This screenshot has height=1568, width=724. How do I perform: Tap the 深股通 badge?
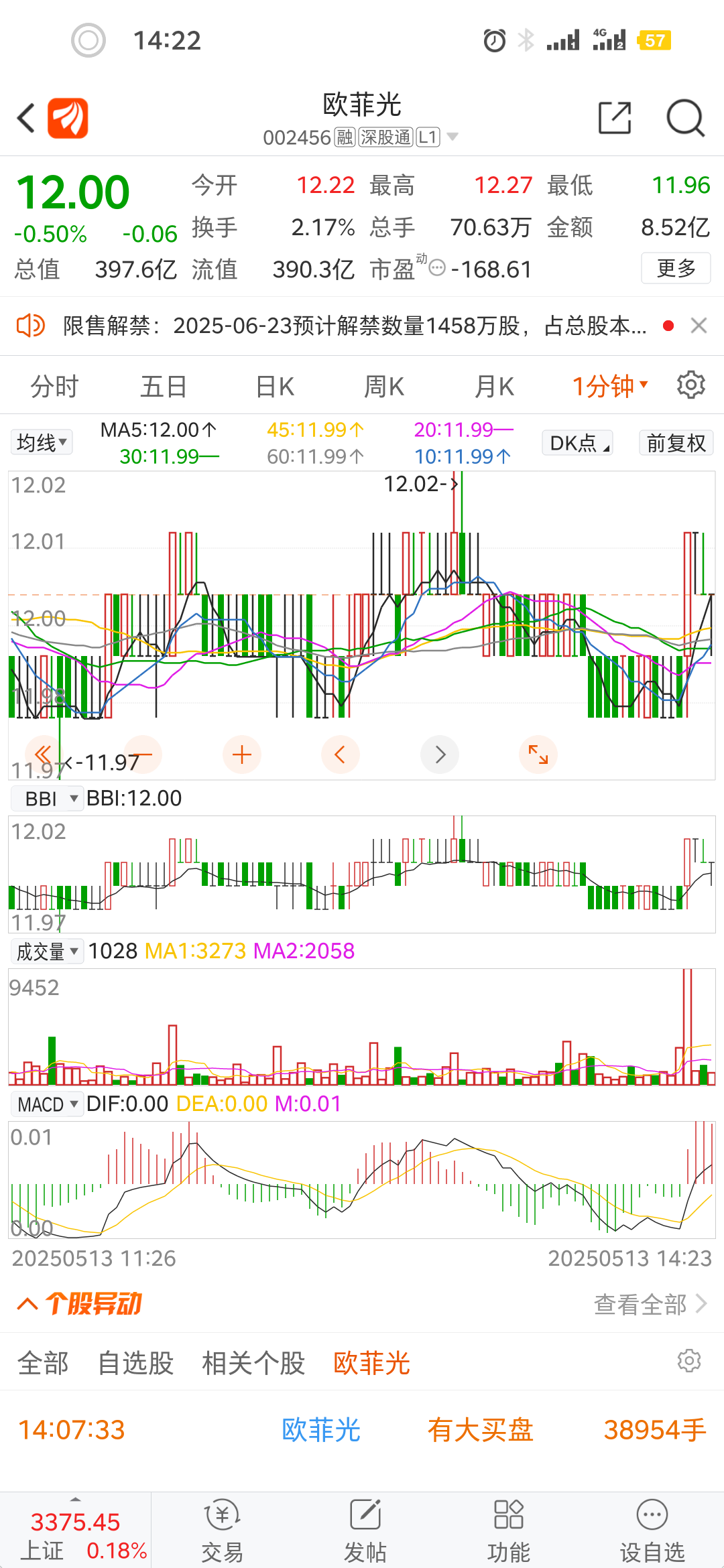(385, 137)
